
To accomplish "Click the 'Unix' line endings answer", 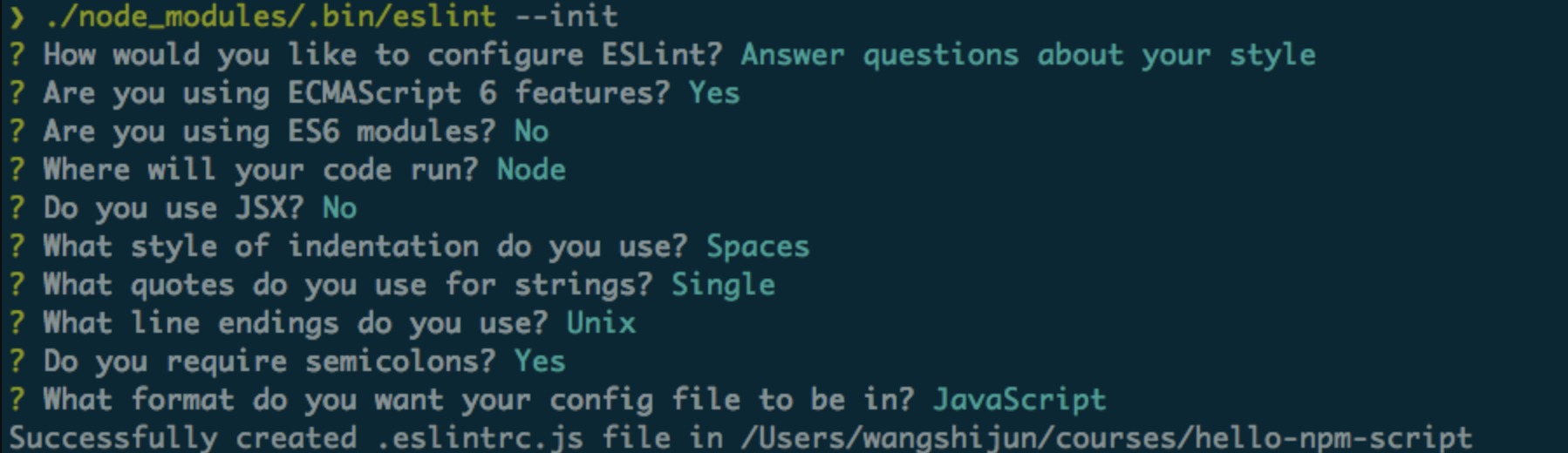I will tap(601, 323).
